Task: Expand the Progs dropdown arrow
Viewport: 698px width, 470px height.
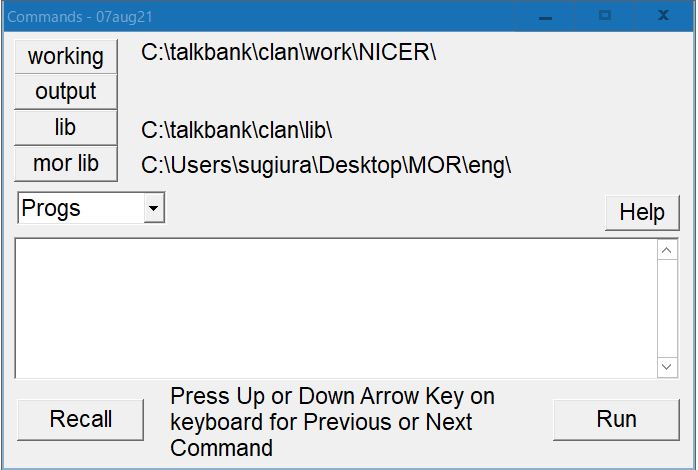Action: 153,208
